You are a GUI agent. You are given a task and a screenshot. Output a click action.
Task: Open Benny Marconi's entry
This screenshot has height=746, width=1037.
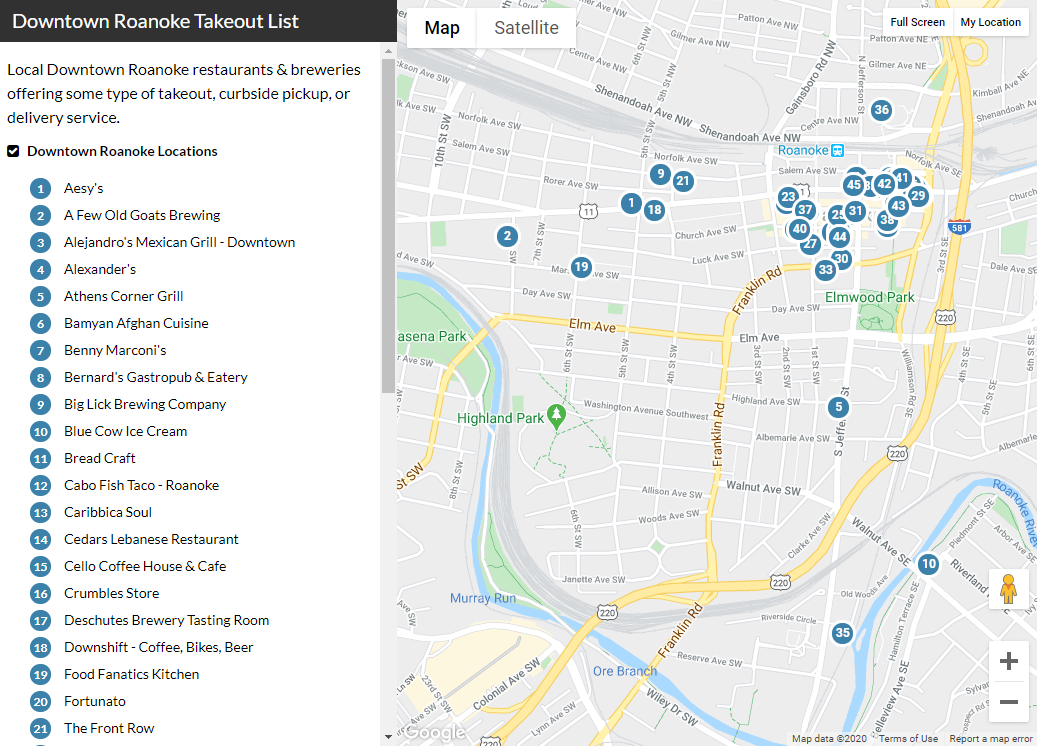coord(115,351)
